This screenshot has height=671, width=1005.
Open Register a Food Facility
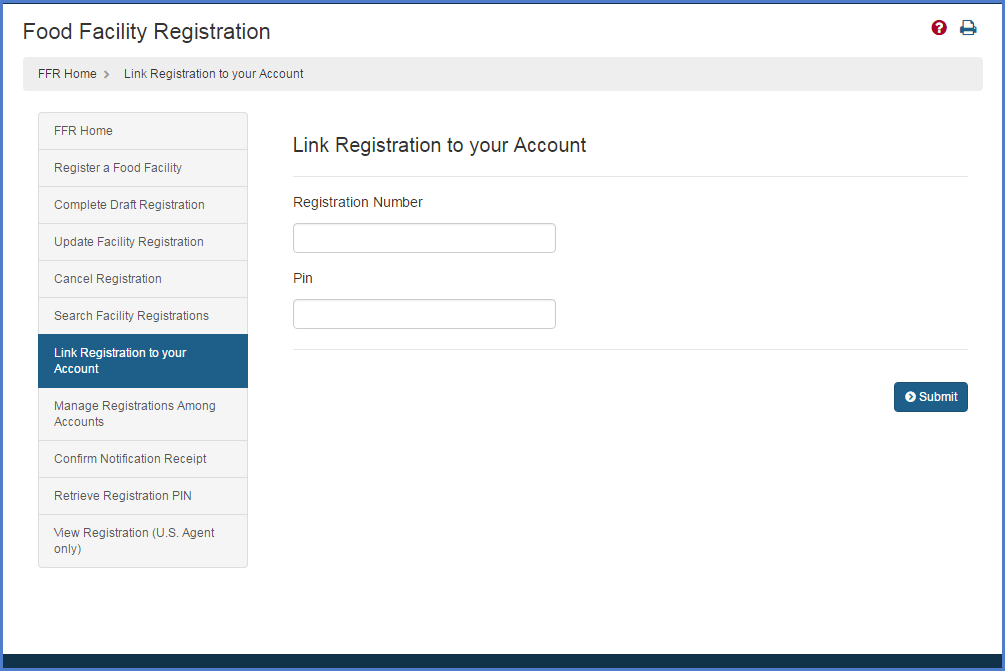pyautogui.click(x=117, y=168)
